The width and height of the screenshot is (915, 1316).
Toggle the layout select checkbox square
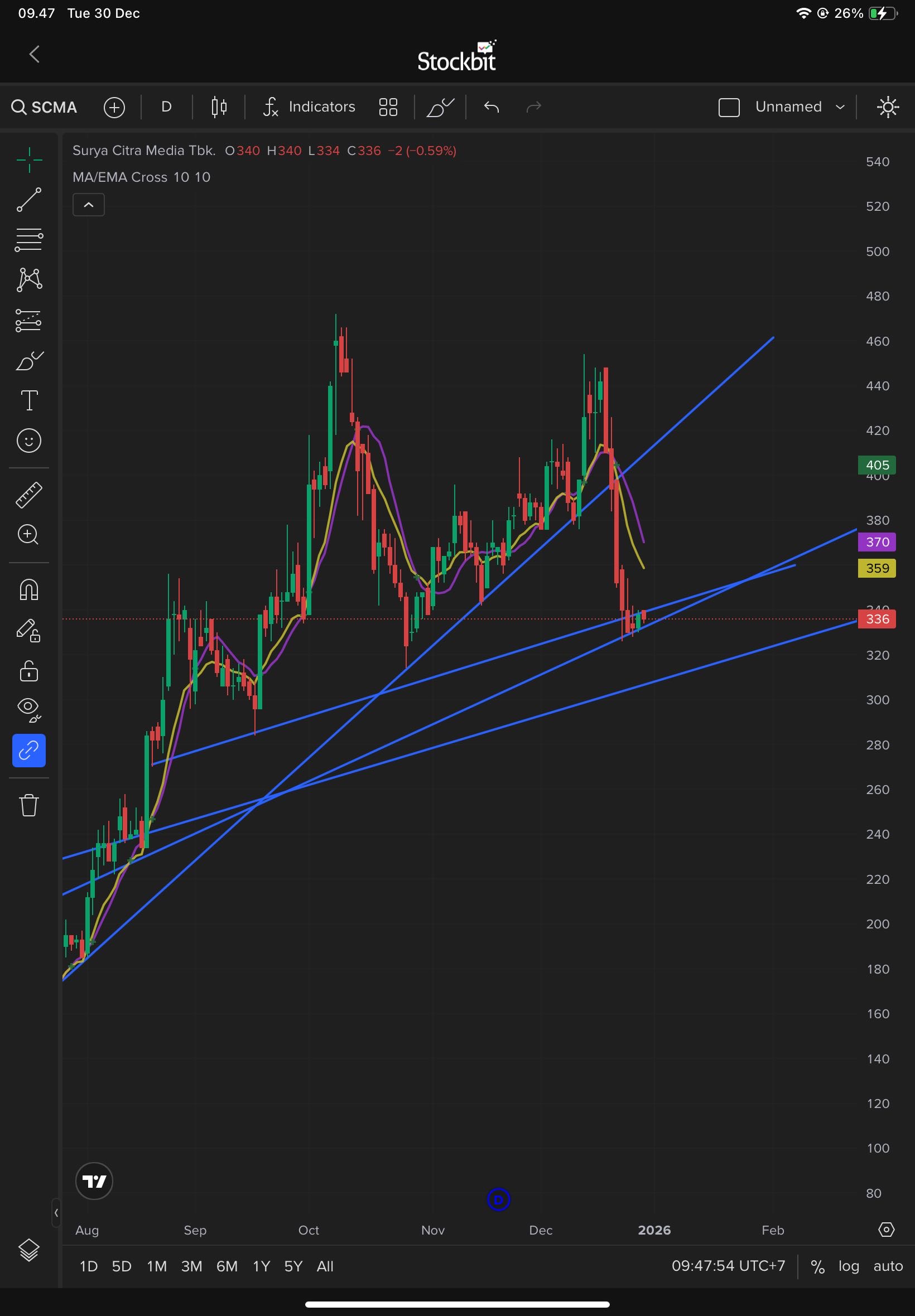click(x=729, y=107)
